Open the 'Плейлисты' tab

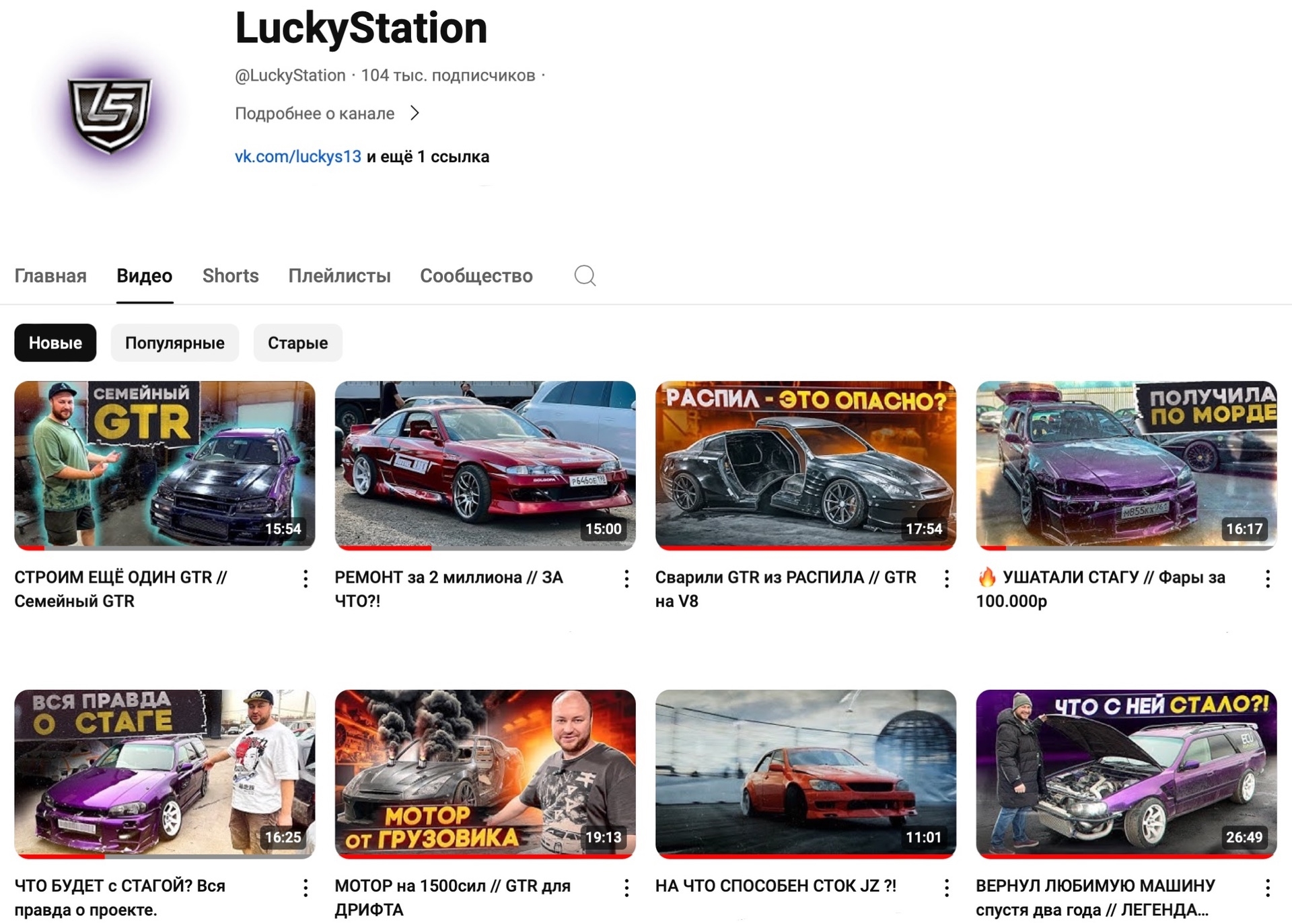click(x=340, y=276)
